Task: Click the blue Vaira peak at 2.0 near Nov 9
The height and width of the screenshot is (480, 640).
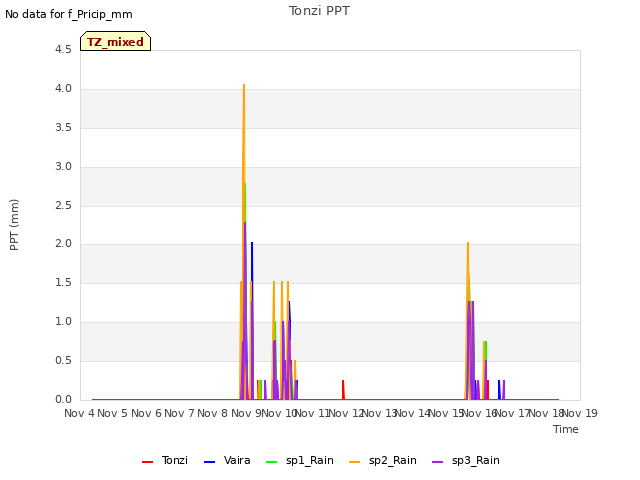Action: point(252,243)
